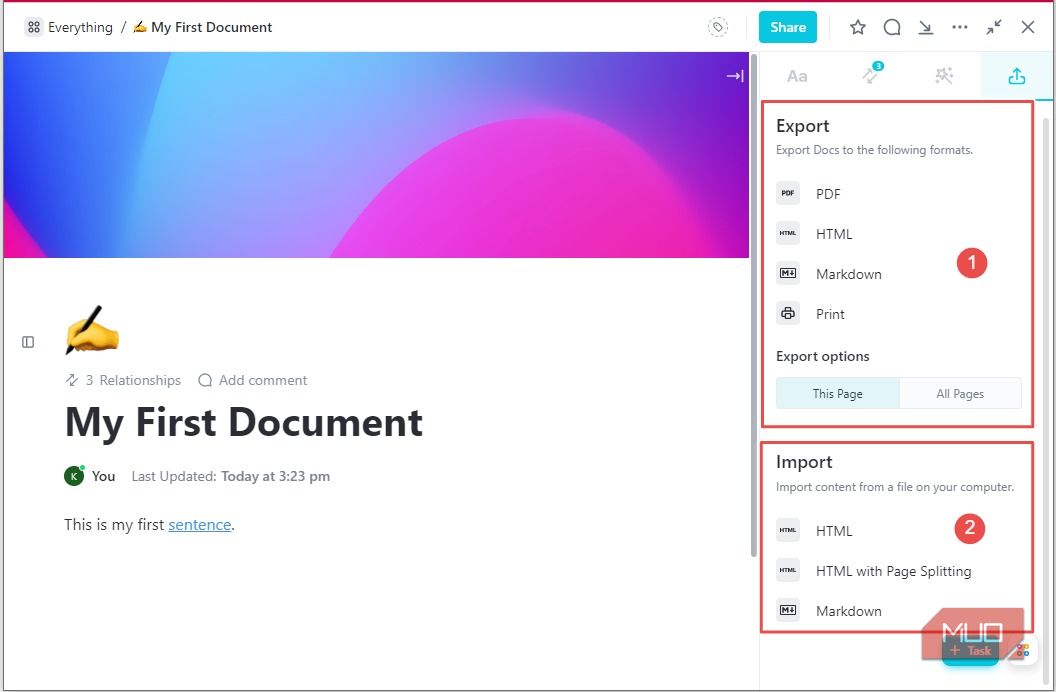Open the magic wand AI panel icon
The height and width of the screenshot is (692, 1056).
pos(943,75)
